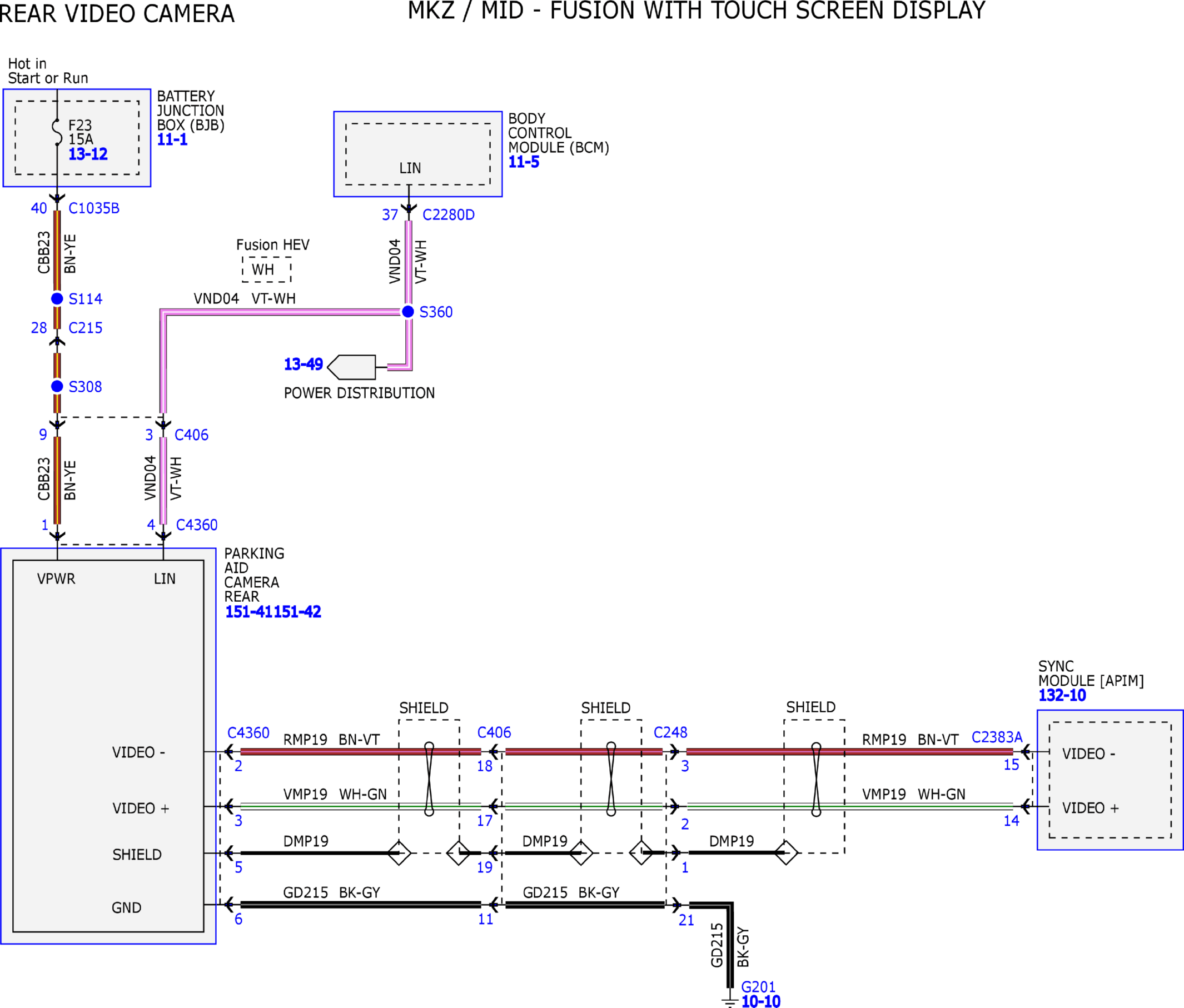The image size is (1184, 1008).
Task: Click the S308 splice dot
Action: click(x=57, y=386)
